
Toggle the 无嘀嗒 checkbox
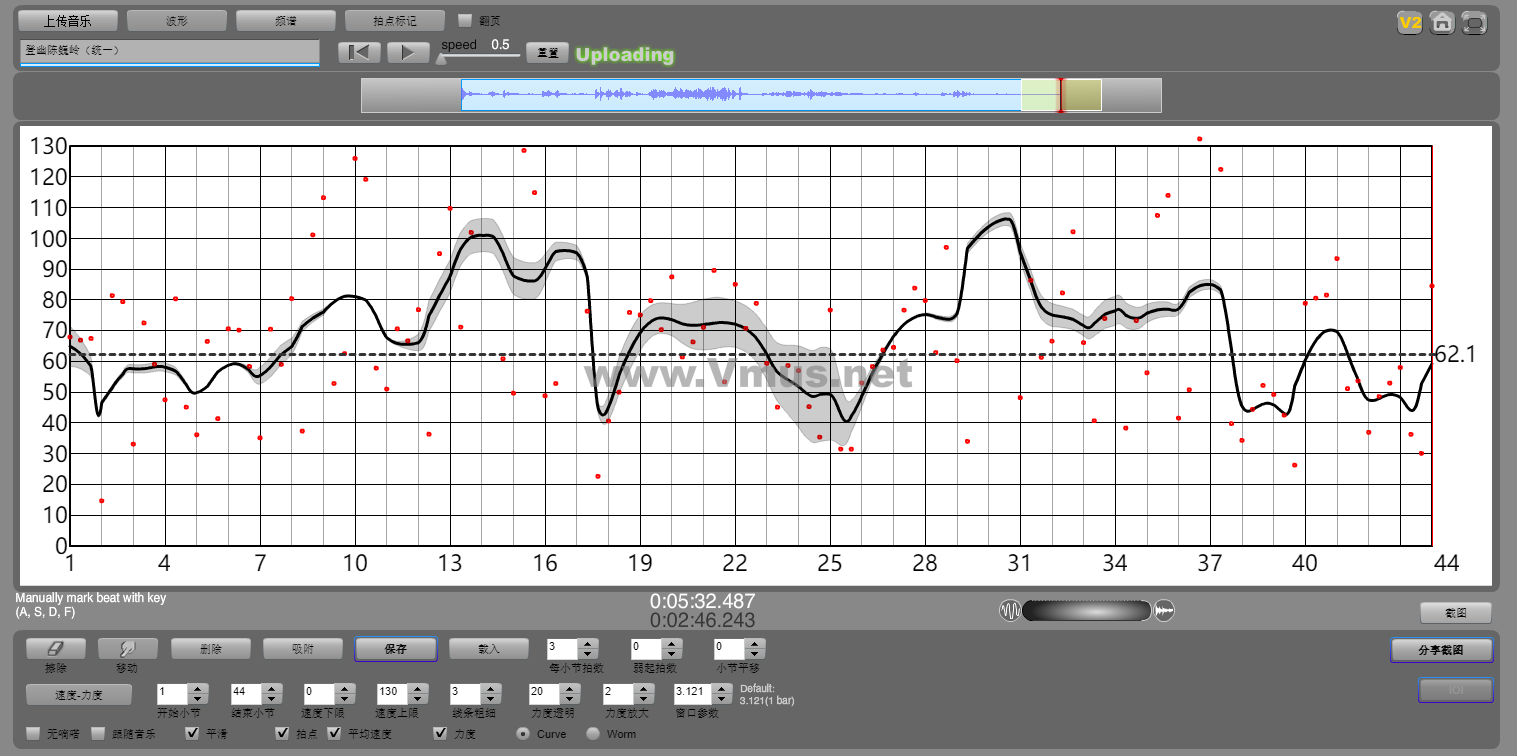pyautogui.click(x=33, y=734)
